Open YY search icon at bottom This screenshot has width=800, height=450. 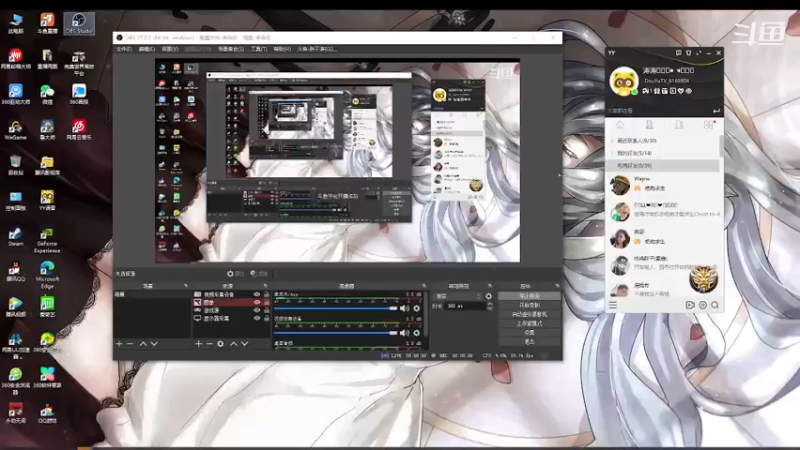(x=715, y=305)
